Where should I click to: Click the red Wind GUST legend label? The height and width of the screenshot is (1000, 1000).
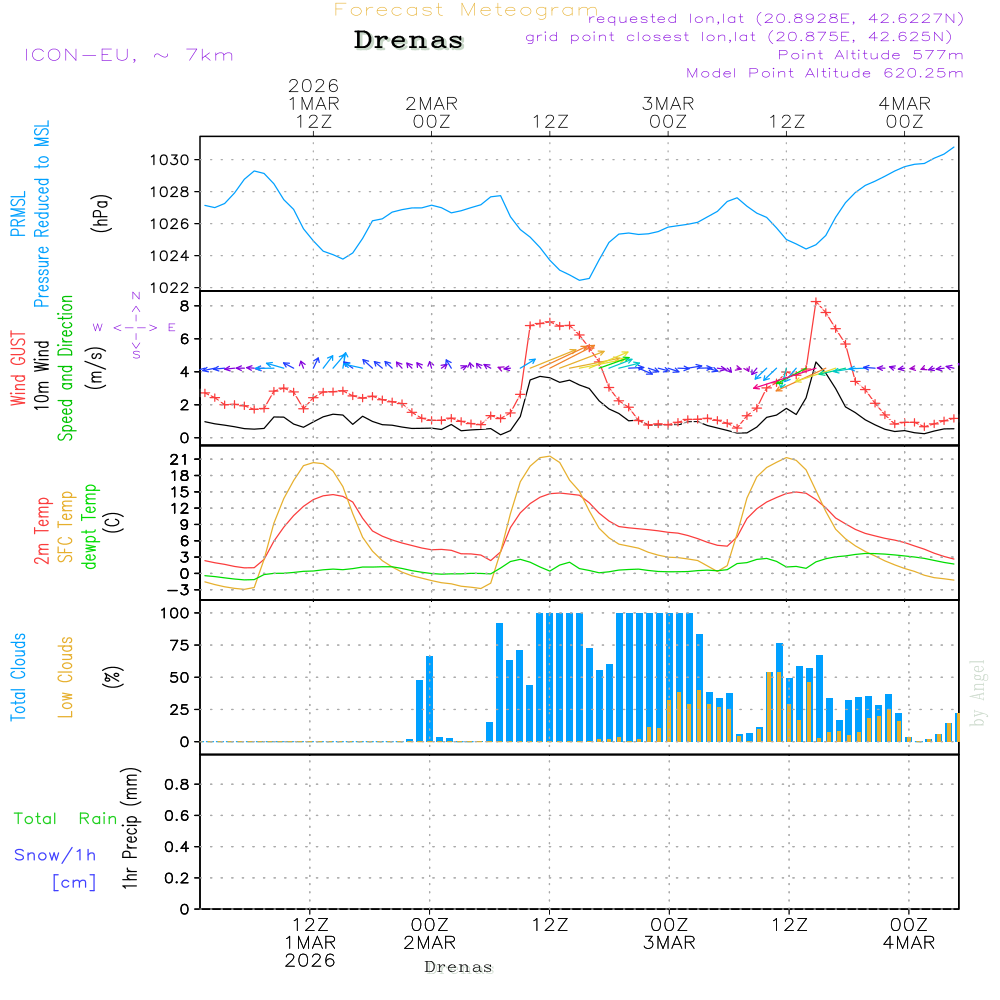point(18,369)
